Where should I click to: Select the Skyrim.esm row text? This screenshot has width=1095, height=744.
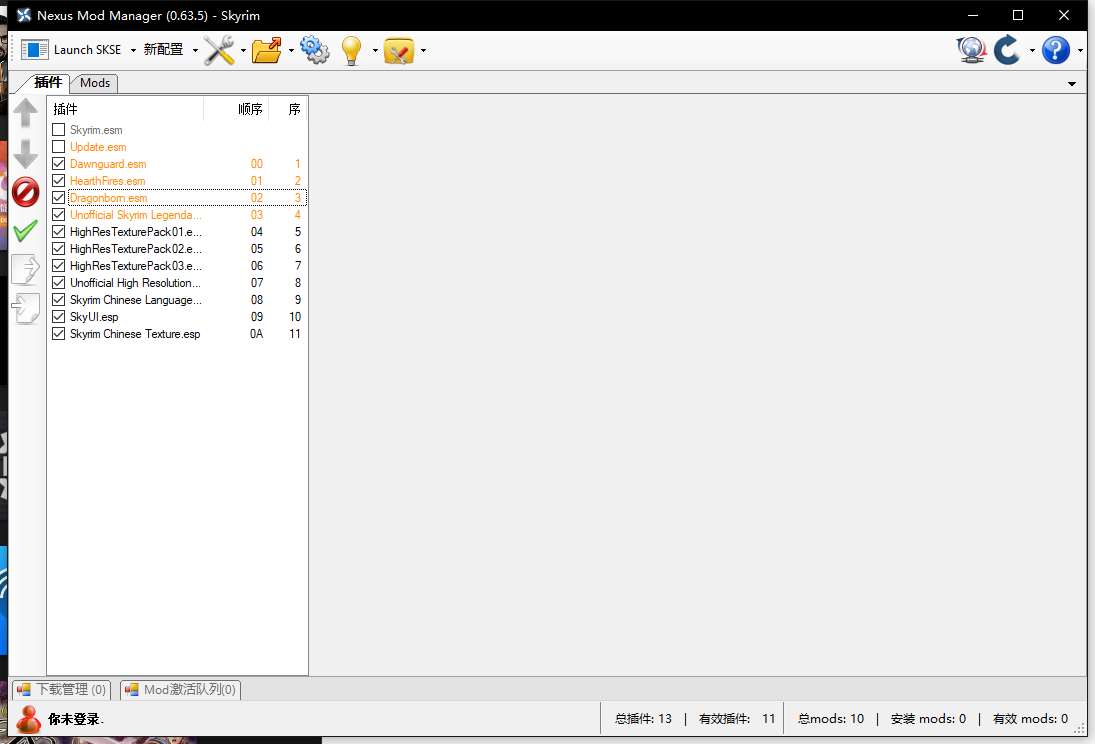(96, 130)
